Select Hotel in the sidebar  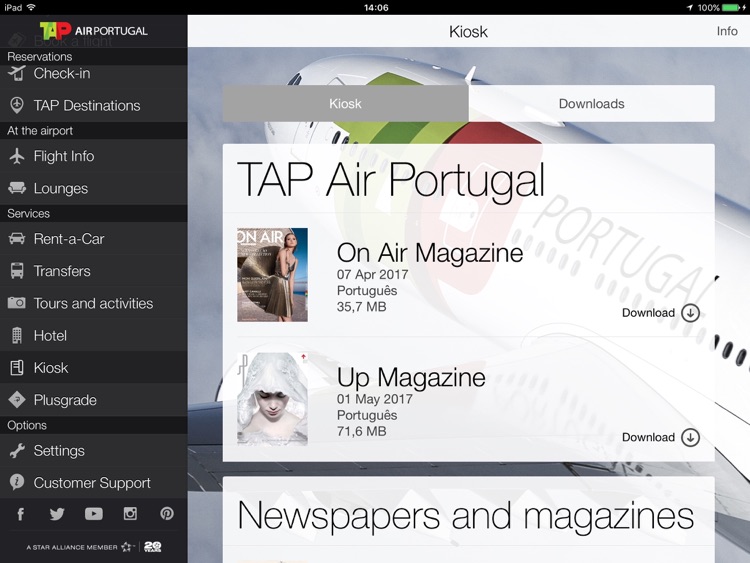coord(94,336)
